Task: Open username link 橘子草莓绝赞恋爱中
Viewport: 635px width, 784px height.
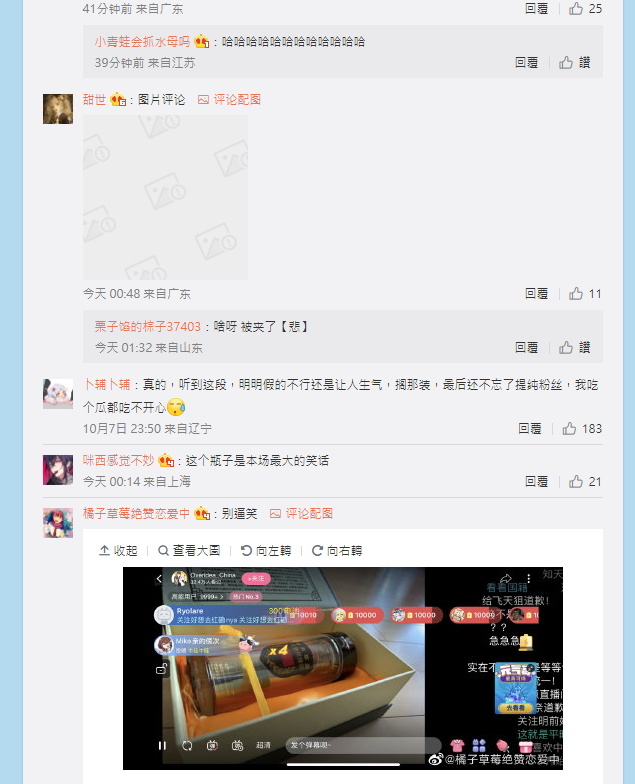Action: 136,514
